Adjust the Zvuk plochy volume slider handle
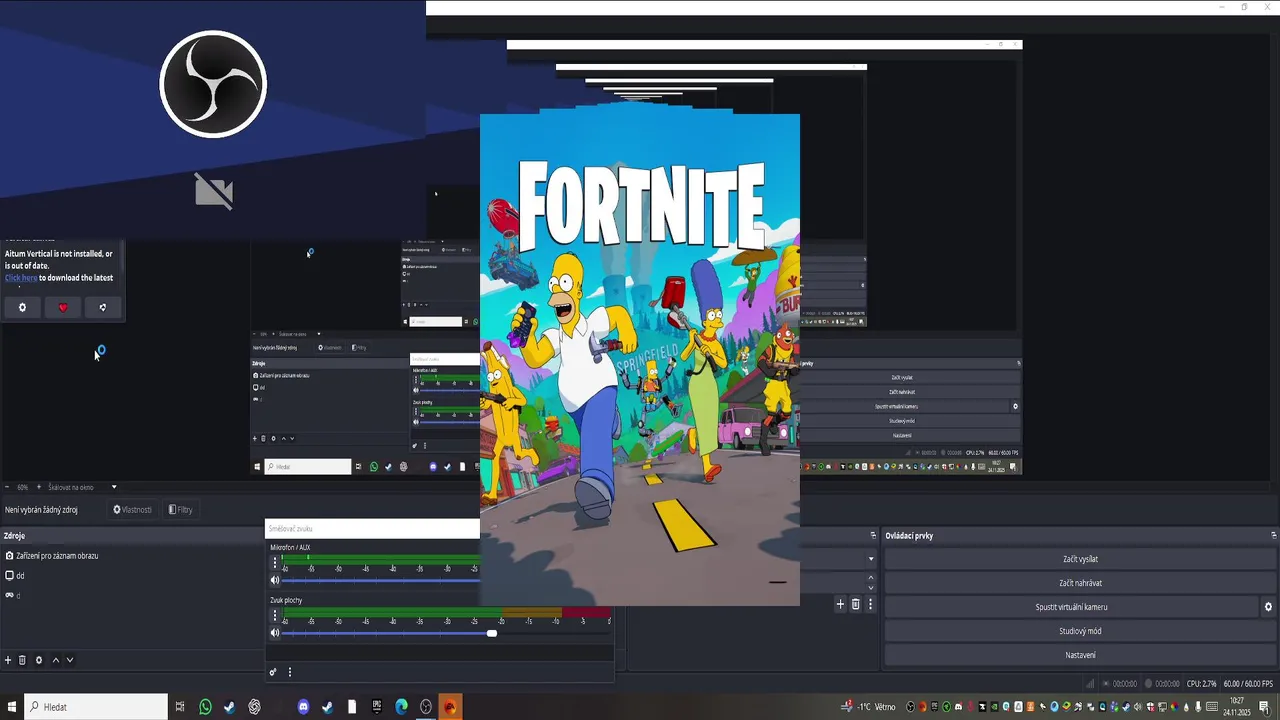 [x=491, y=633]
